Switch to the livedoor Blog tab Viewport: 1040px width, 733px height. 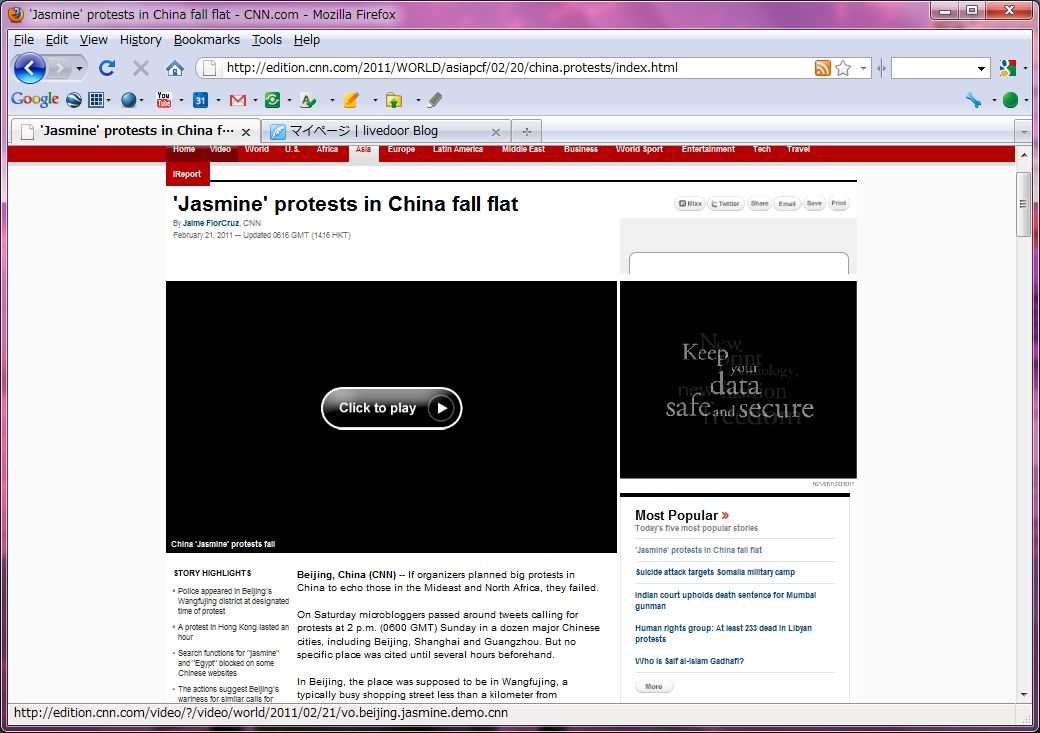[x=385, y=131]
